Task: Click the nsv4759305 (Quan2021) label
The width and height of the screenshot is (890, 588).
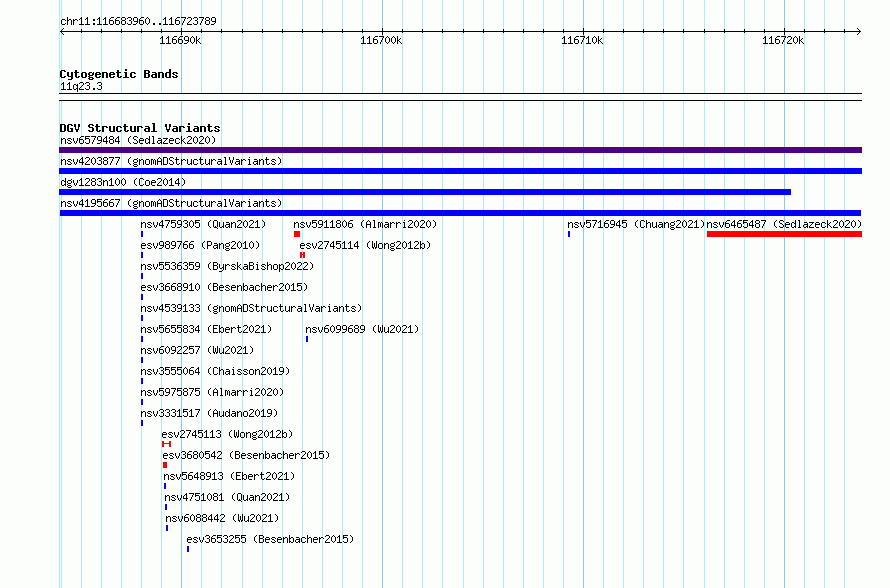Action: point(203,224)
